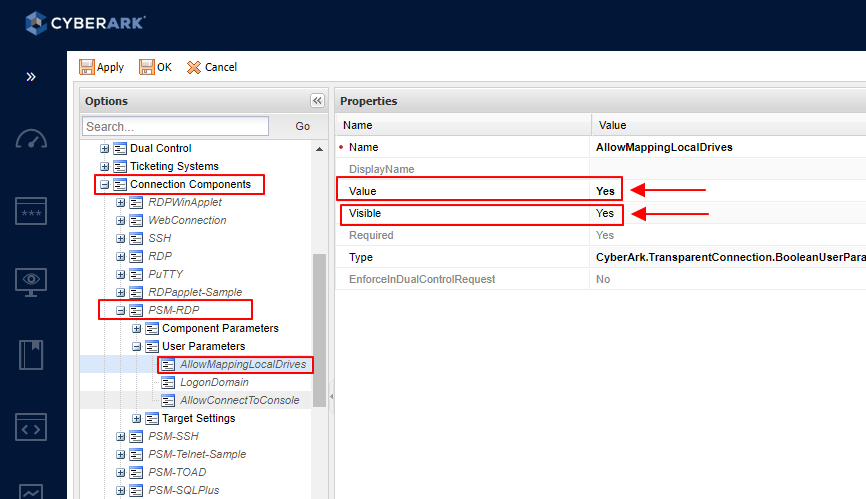Expand the RDPapplet-Sample node

point(120,292)
